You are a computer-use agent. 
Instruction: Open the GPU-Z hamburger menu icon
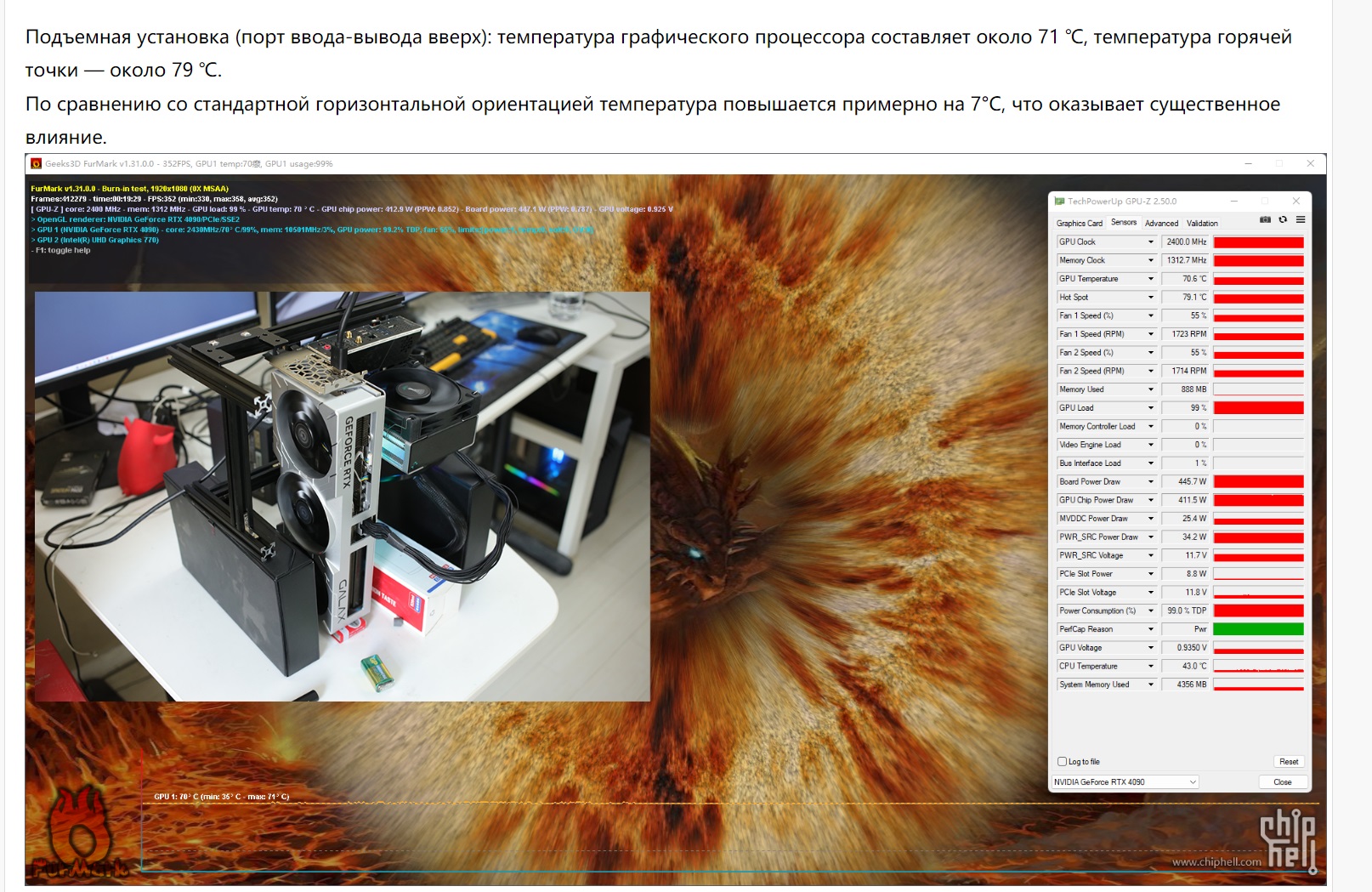pos(1301,219)
